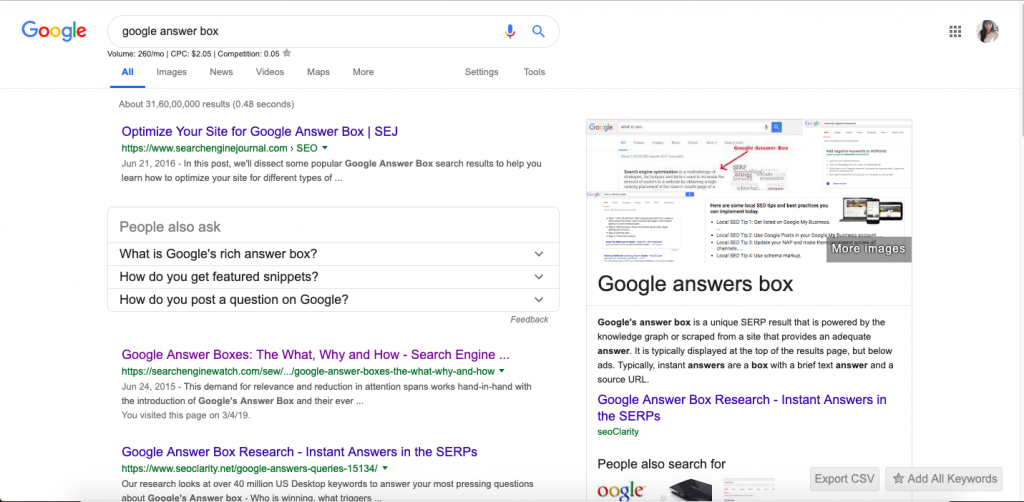Expand What is Google's rich answer box?

333,254
